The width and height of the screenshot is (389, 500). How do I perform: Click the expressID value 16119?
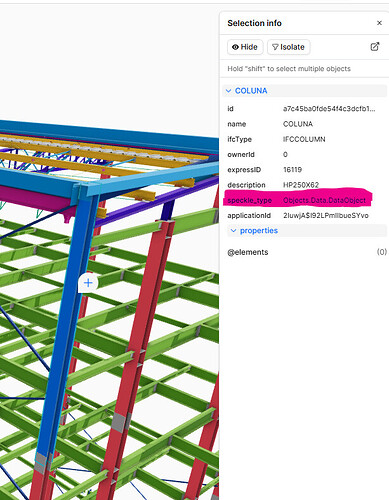point(292,170)
